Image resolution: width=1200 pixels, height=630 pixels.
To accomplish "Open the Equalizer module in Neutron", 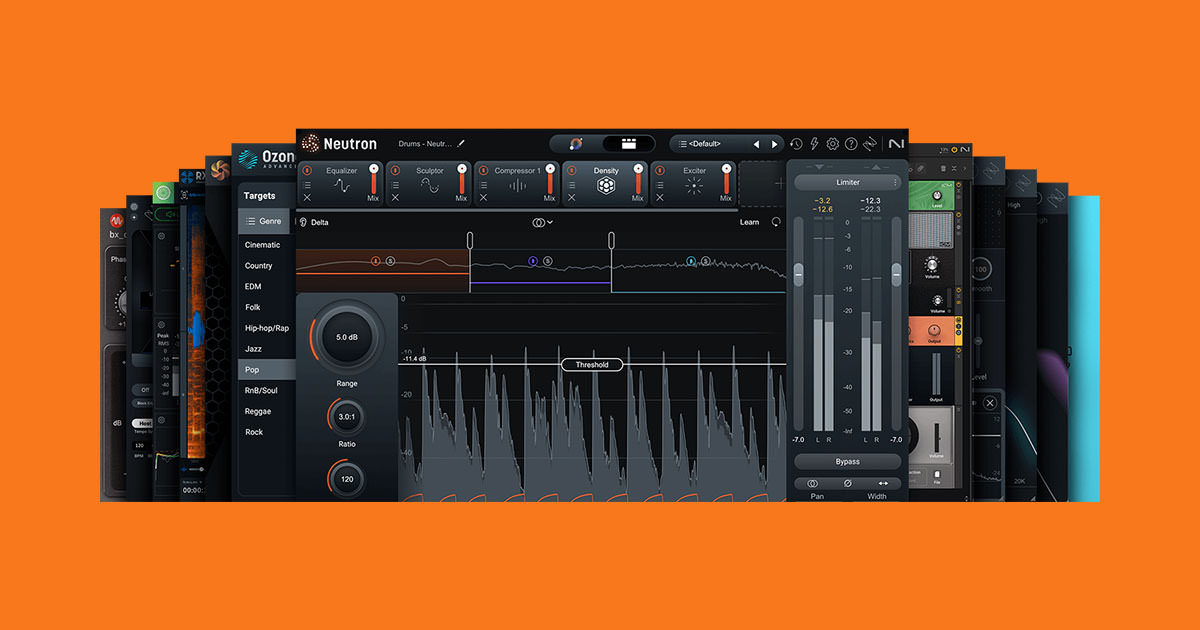I will coord(341,183).
